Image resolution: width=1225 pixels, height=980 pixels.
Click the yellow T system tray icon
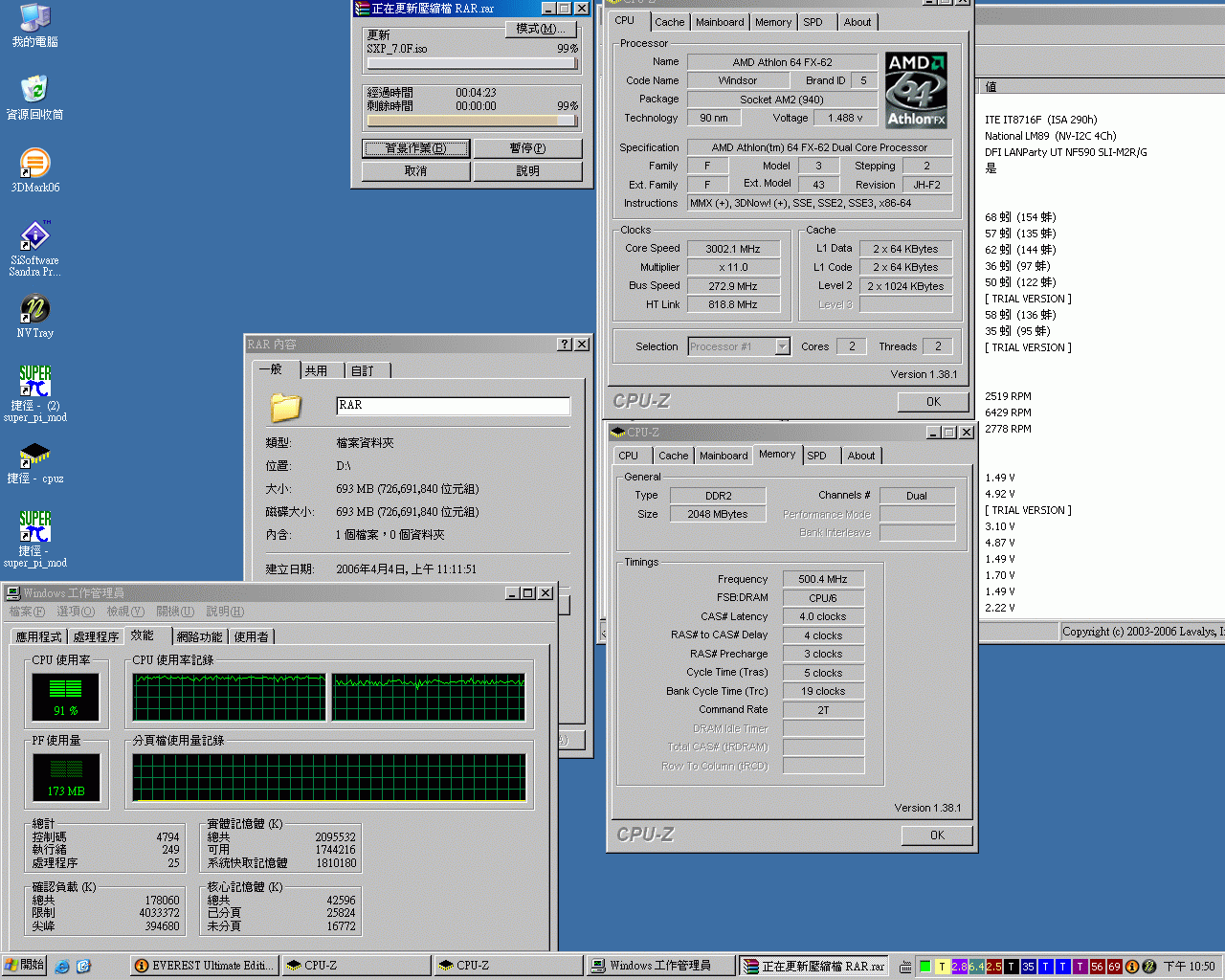click(942, 967)
